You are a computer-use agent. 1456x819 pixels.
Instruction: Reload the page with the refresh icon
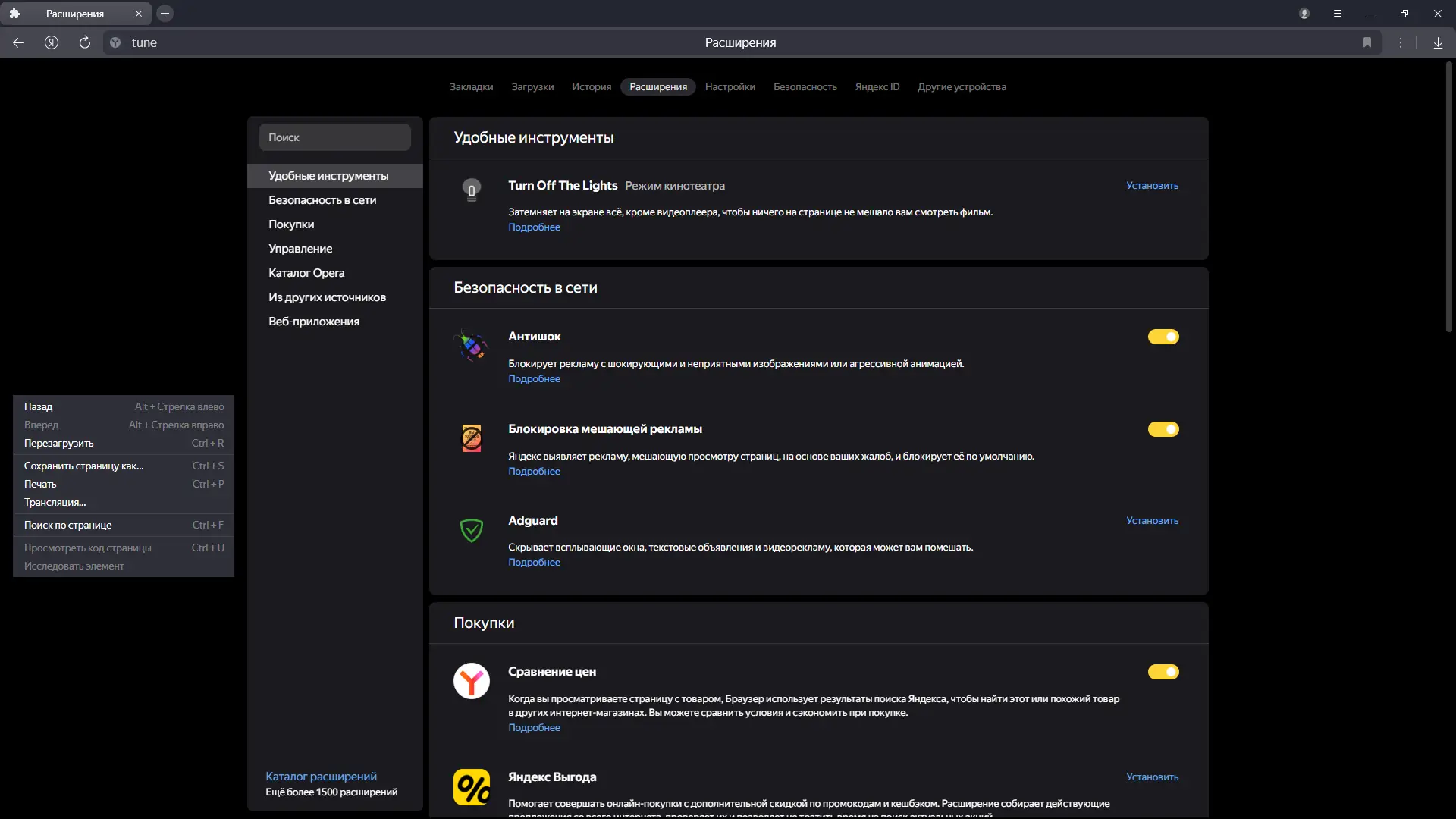[x=85, y=42]
